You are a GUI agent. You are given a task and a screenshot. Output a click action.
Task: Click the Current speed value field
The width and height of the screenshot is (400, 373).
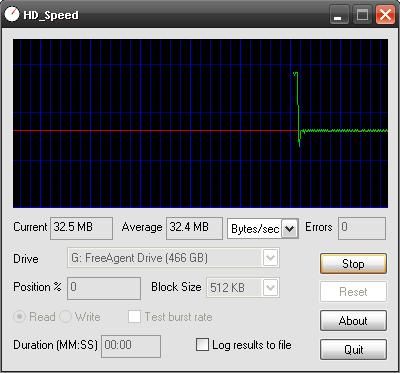81,228
